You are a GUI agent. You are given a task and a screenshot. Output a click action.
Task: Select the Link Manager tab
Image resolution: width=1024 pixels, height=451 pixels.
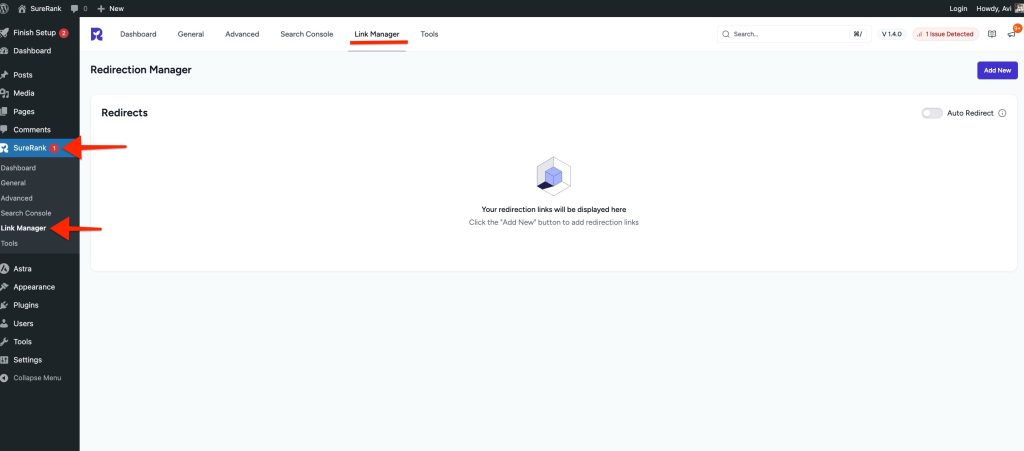pyautogui.click(x=377, y=34)
